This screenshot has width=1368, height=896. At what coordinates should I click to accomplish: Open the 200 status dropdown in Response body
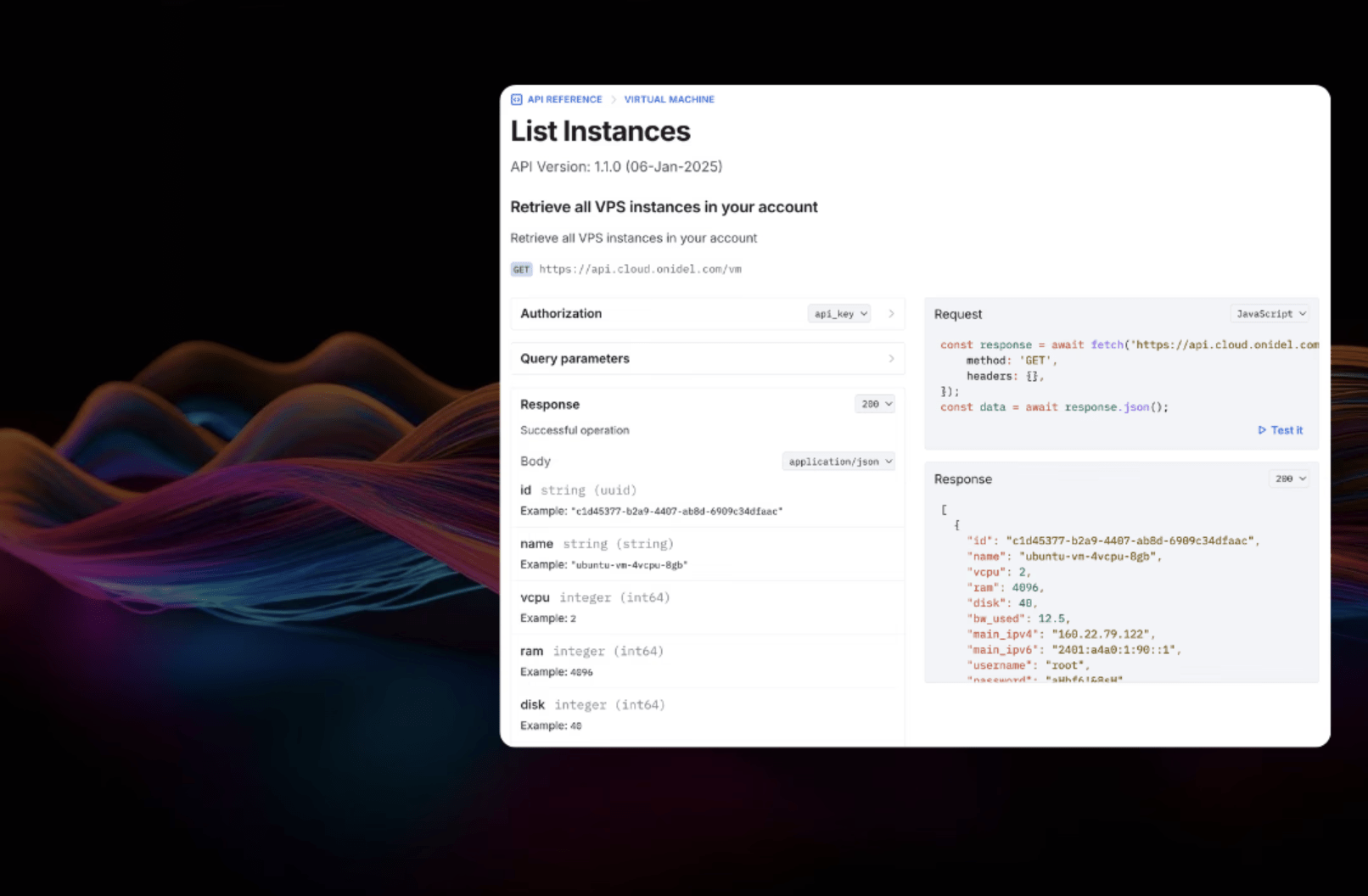click(x=876, y=404)
